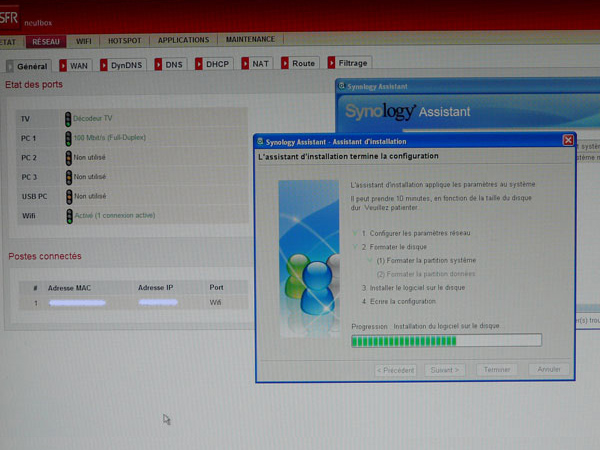Click 'Activé (1 connexion active)' Wifi text
This screenshot has width=600, height=450.
[115, 215]
